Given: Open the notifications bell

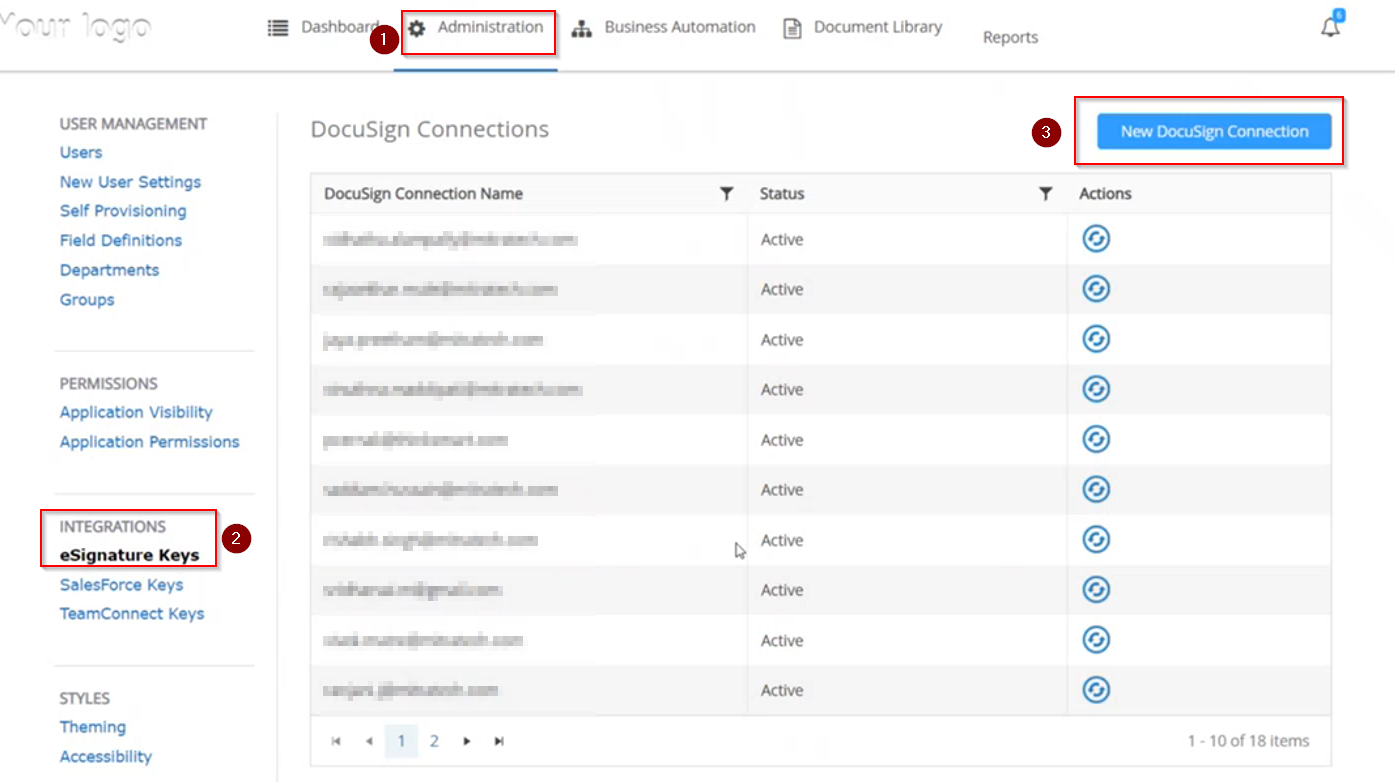Looking at the screenshot, I should [1330, 27].
